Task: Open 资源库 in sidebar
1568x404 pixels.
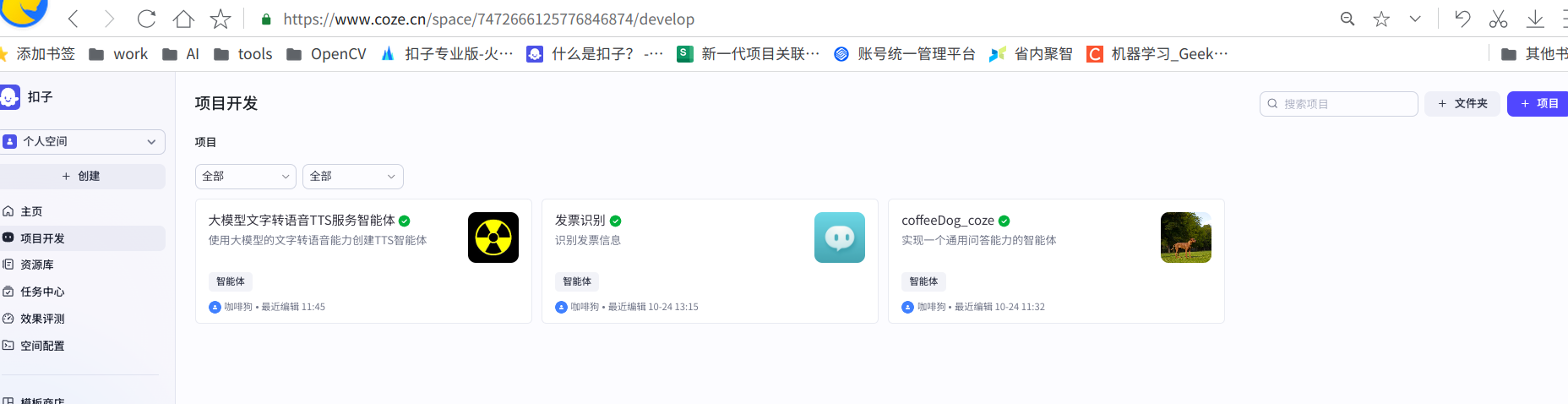Action: click(36, 265)
